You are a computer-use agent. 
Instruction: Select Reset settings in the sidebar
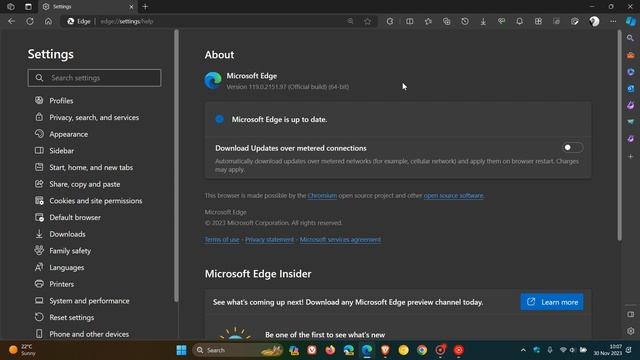point(71,317)
